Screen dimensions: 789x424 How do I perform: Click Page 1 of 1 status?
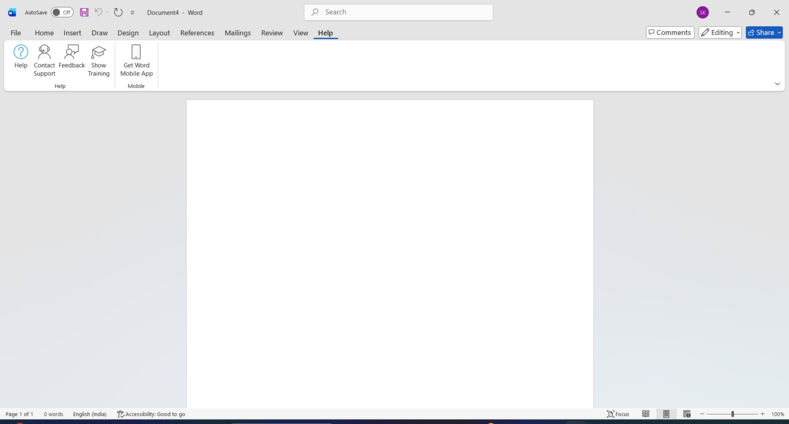[x=19, y=414]
